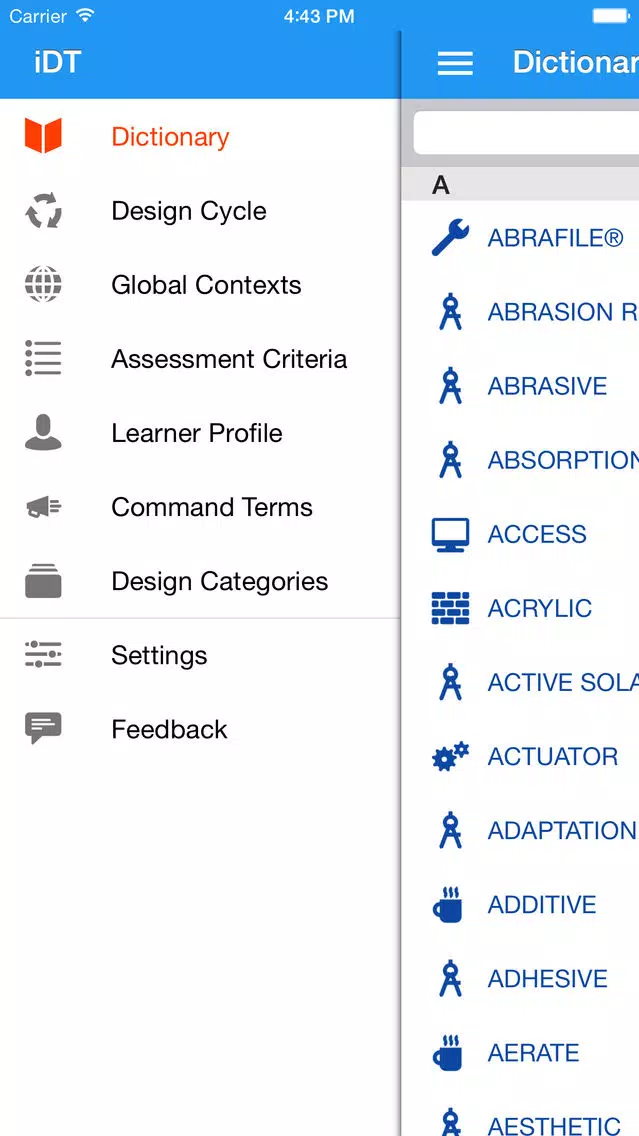
Task: Tap the Assessment Criteria list icon
Action: pos(43,358)
